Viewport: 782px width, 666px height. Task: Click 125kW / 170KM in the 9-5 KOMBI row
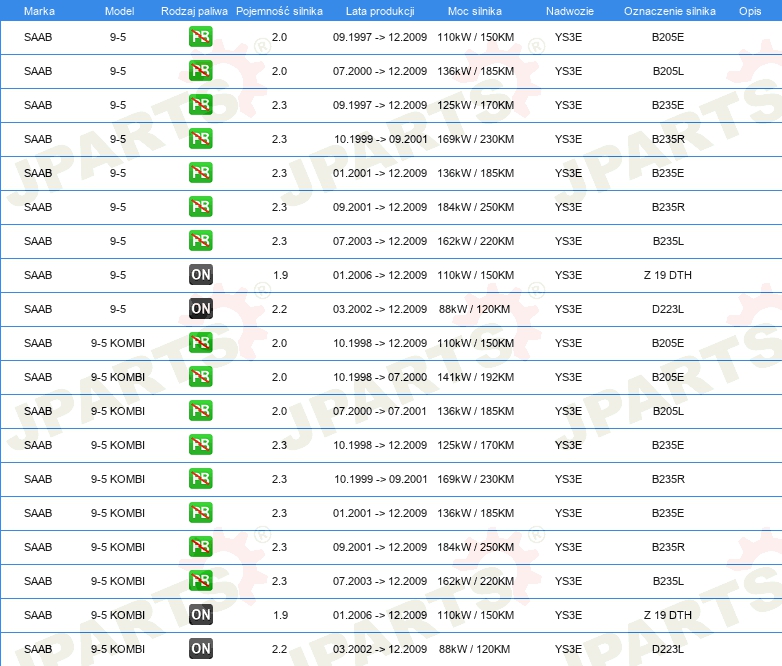[475, 445]
